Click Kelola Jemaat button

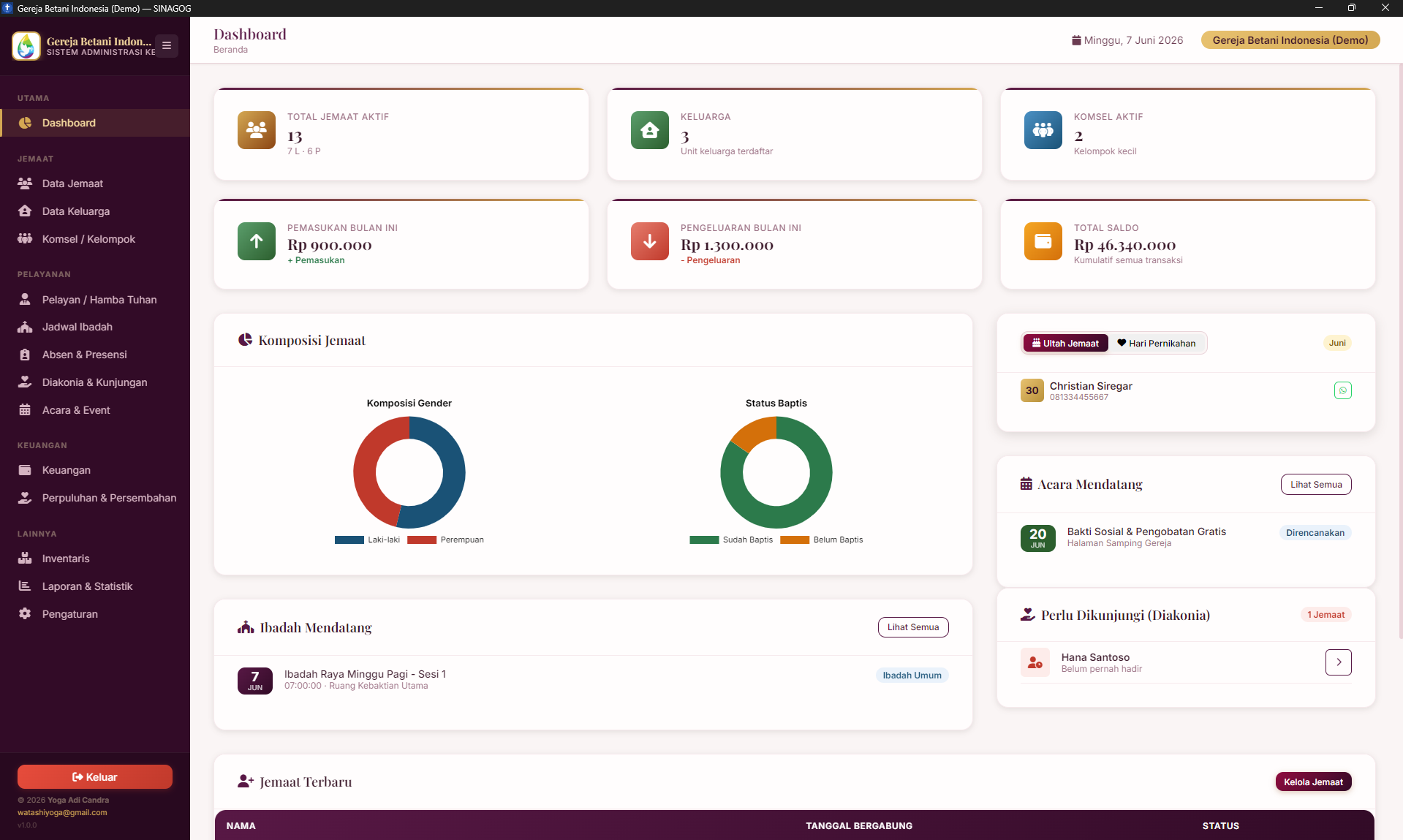tap(1313, 782)
